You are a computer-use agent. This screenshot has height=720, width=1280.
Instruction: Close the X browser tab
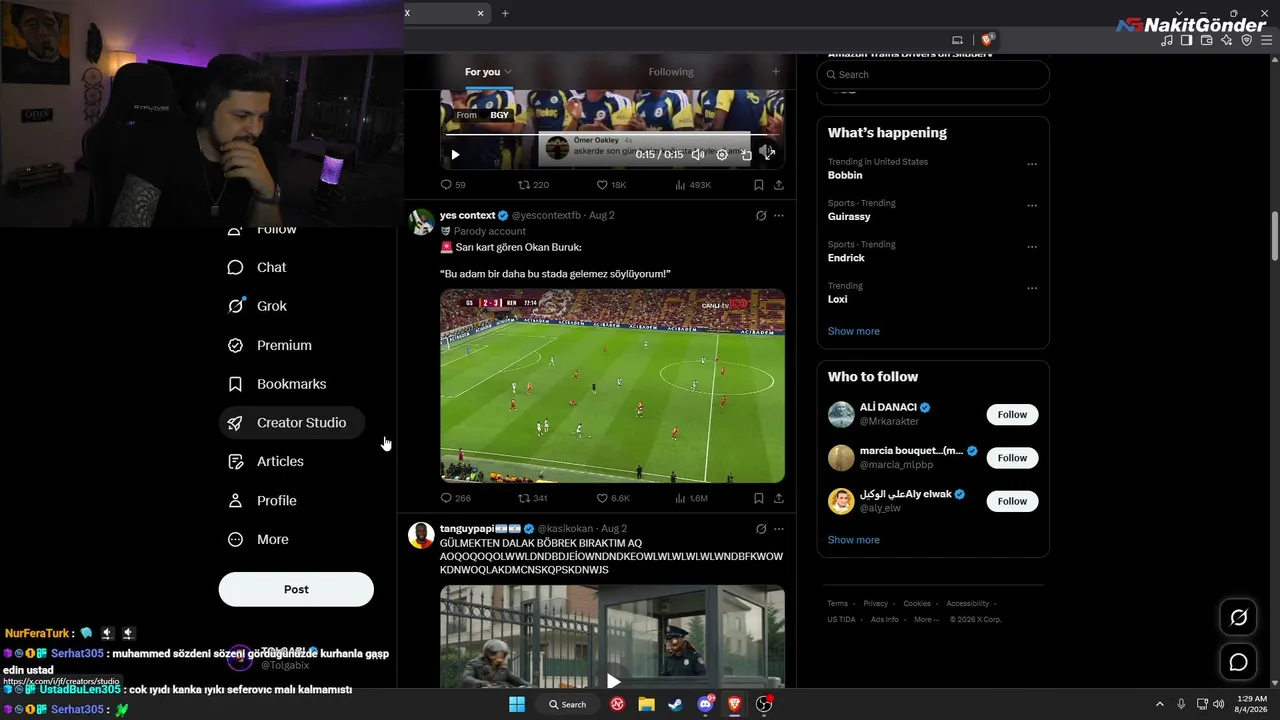tap(481, 13)
